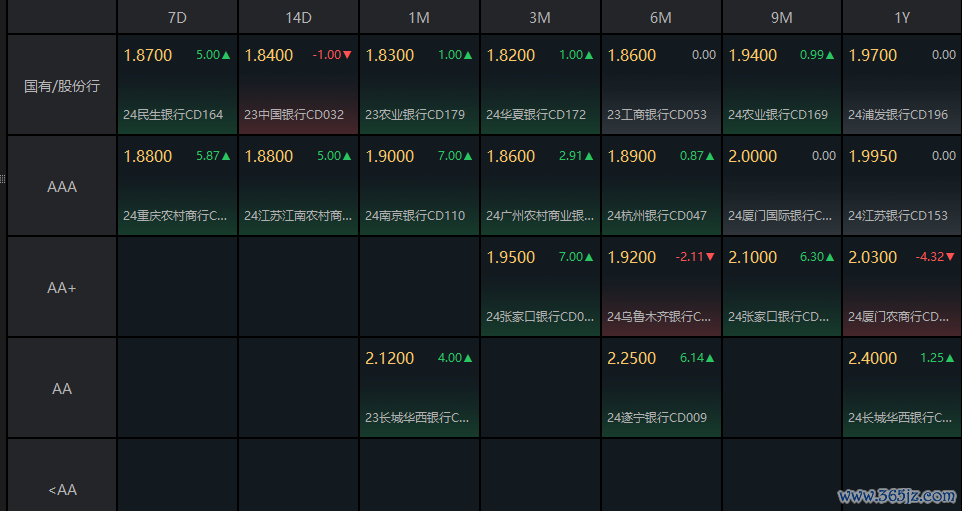Select the 7D tenor column header

(177, 17)
